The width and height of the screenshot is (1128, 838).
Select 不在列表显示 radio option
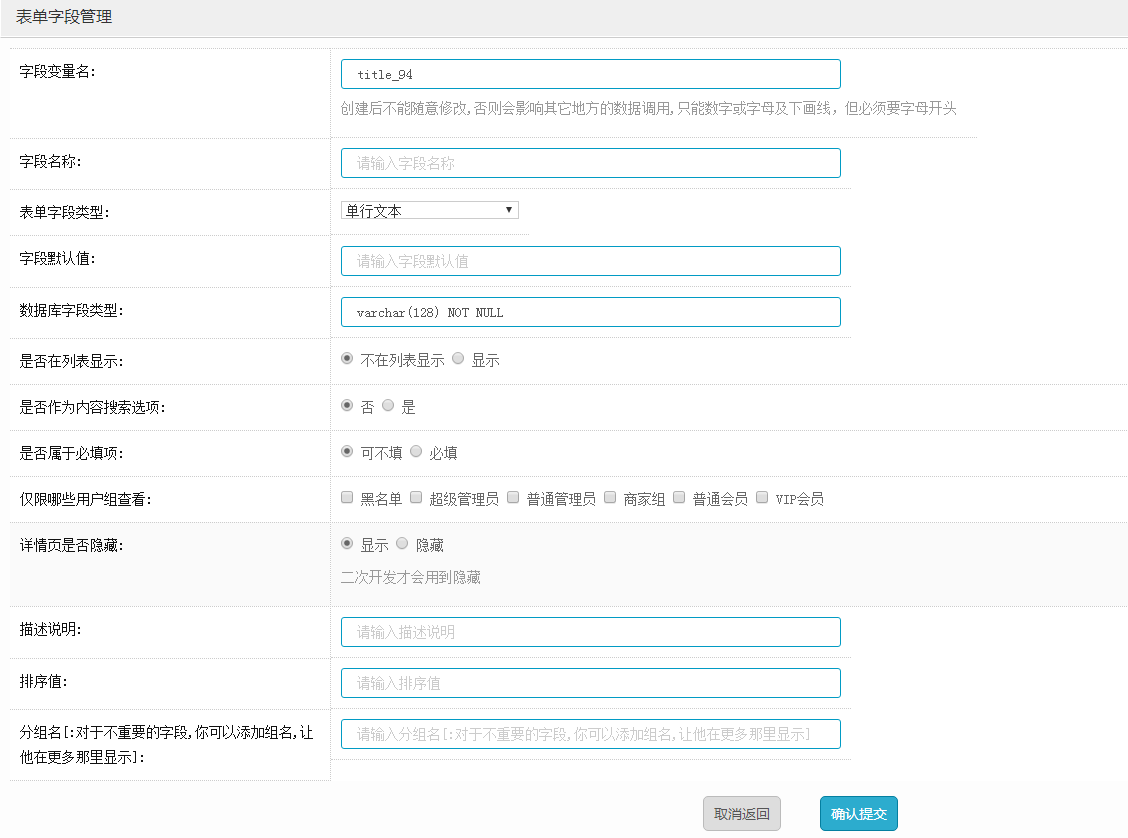point(347,359)
